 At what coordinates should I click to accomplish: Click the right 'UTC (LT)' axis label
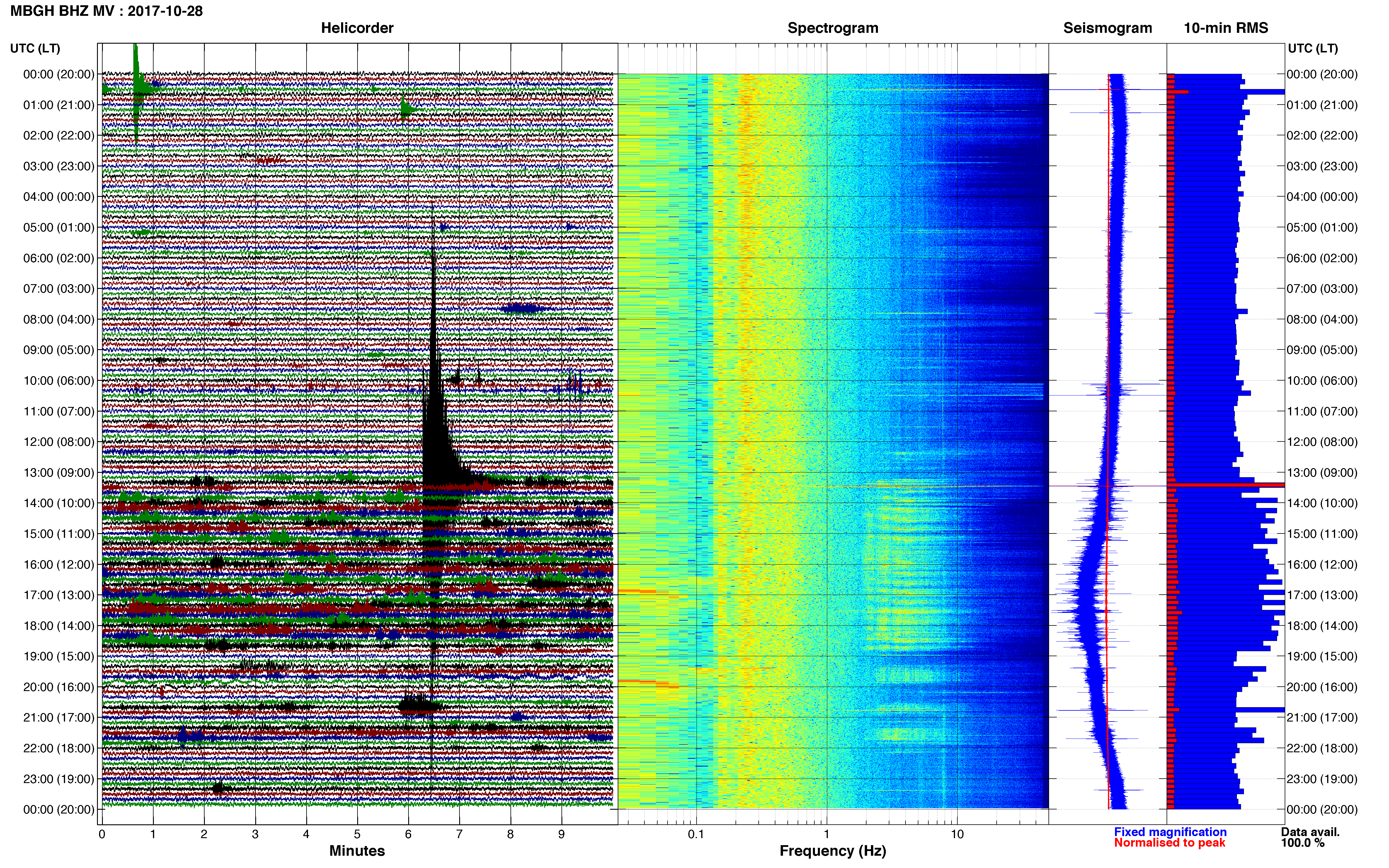point(1313,48)
